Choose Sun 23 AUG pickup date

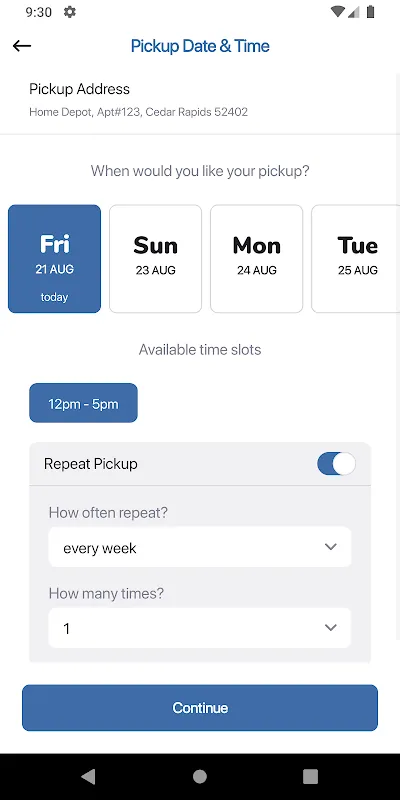pyautogui.click(x=156, y=259)
